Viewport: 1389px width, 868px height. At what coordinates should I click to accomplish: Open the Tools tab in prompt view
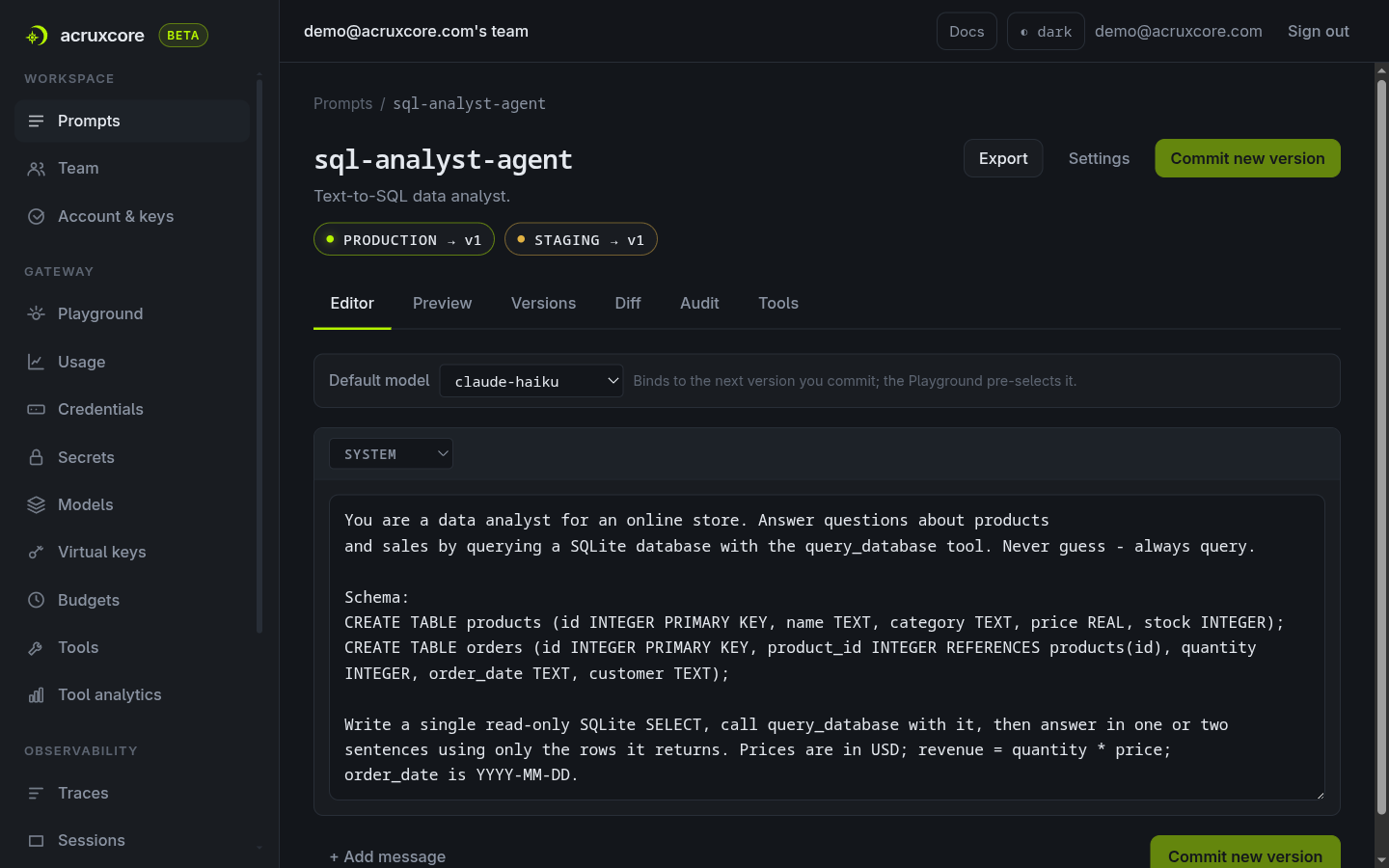click(x=778, y=303)
